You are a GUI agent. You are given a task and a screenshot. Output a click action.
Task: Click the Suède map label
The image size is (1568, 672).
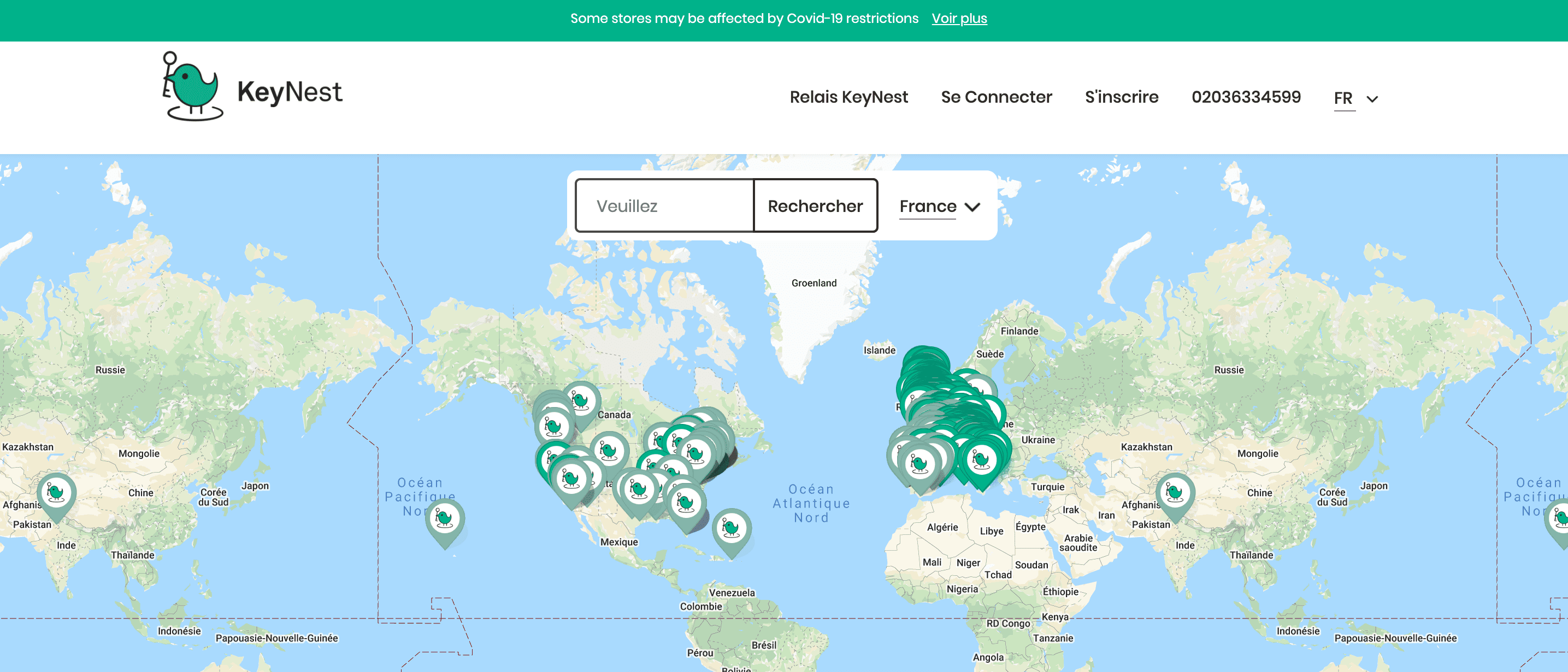(990, 354)
